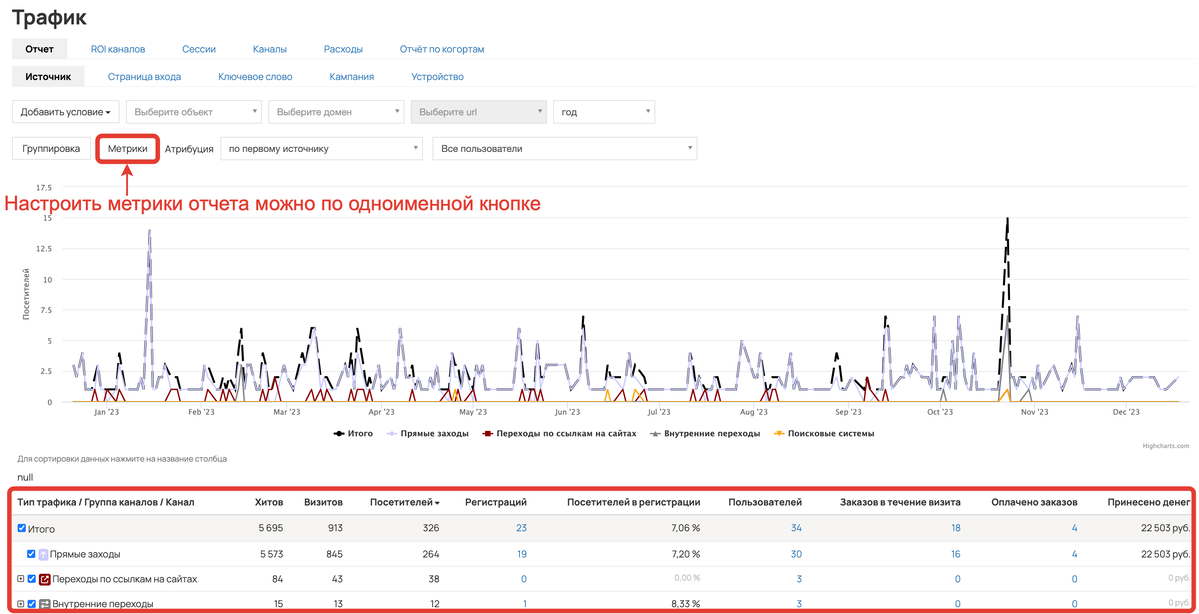Switch to the Отчет tab
This screenshot has width=1199, height=614.
39,49
